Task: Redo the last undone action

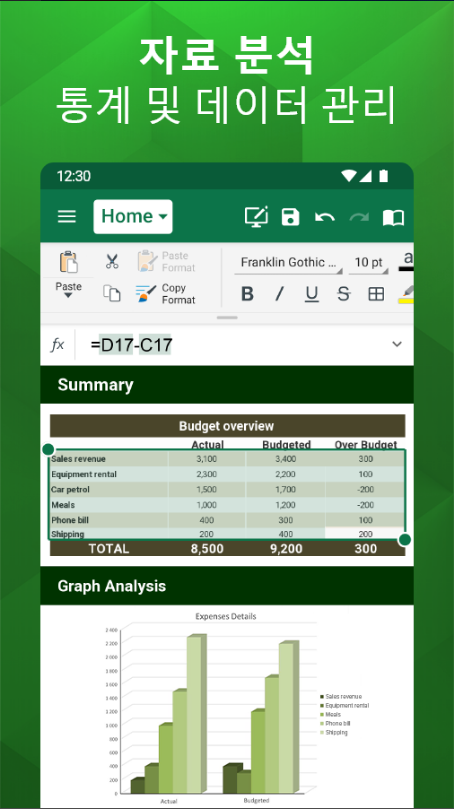Action: (359, 217)
